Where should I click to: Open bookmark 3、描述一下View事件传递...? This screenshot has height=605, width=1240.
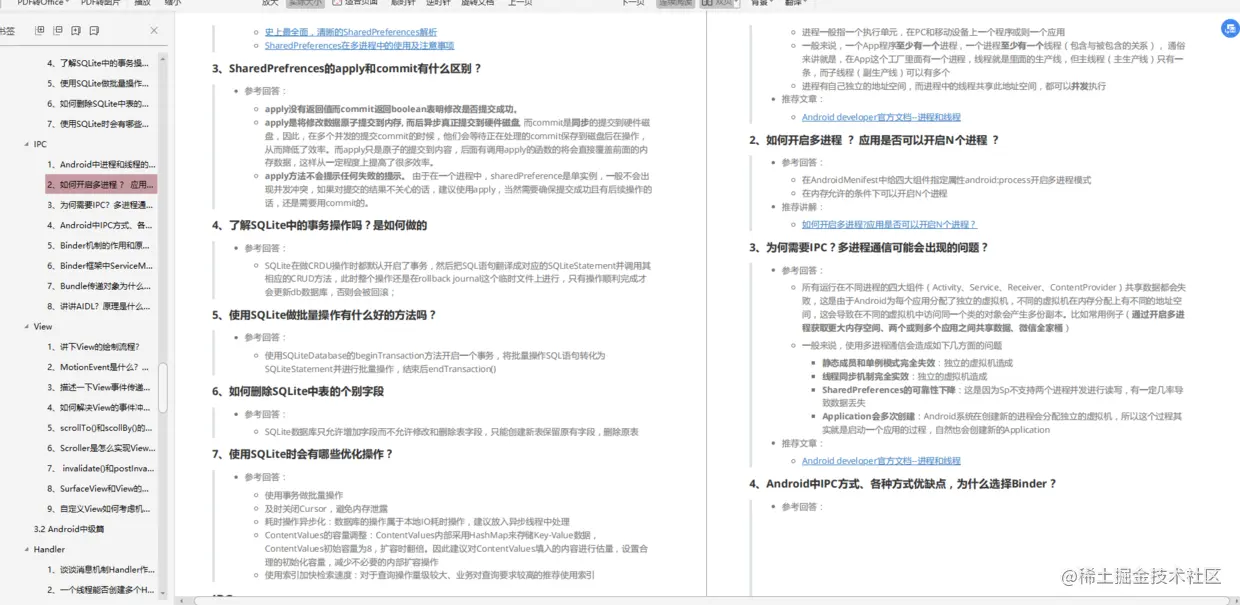[100, 387]
